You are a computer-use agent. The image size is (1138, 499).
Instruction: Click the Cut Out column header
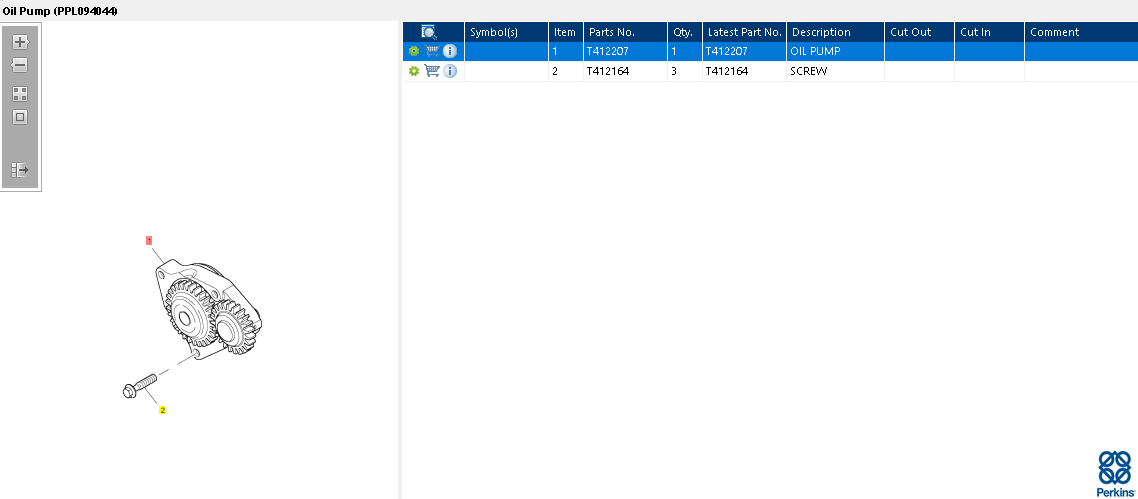coord(920,32)
